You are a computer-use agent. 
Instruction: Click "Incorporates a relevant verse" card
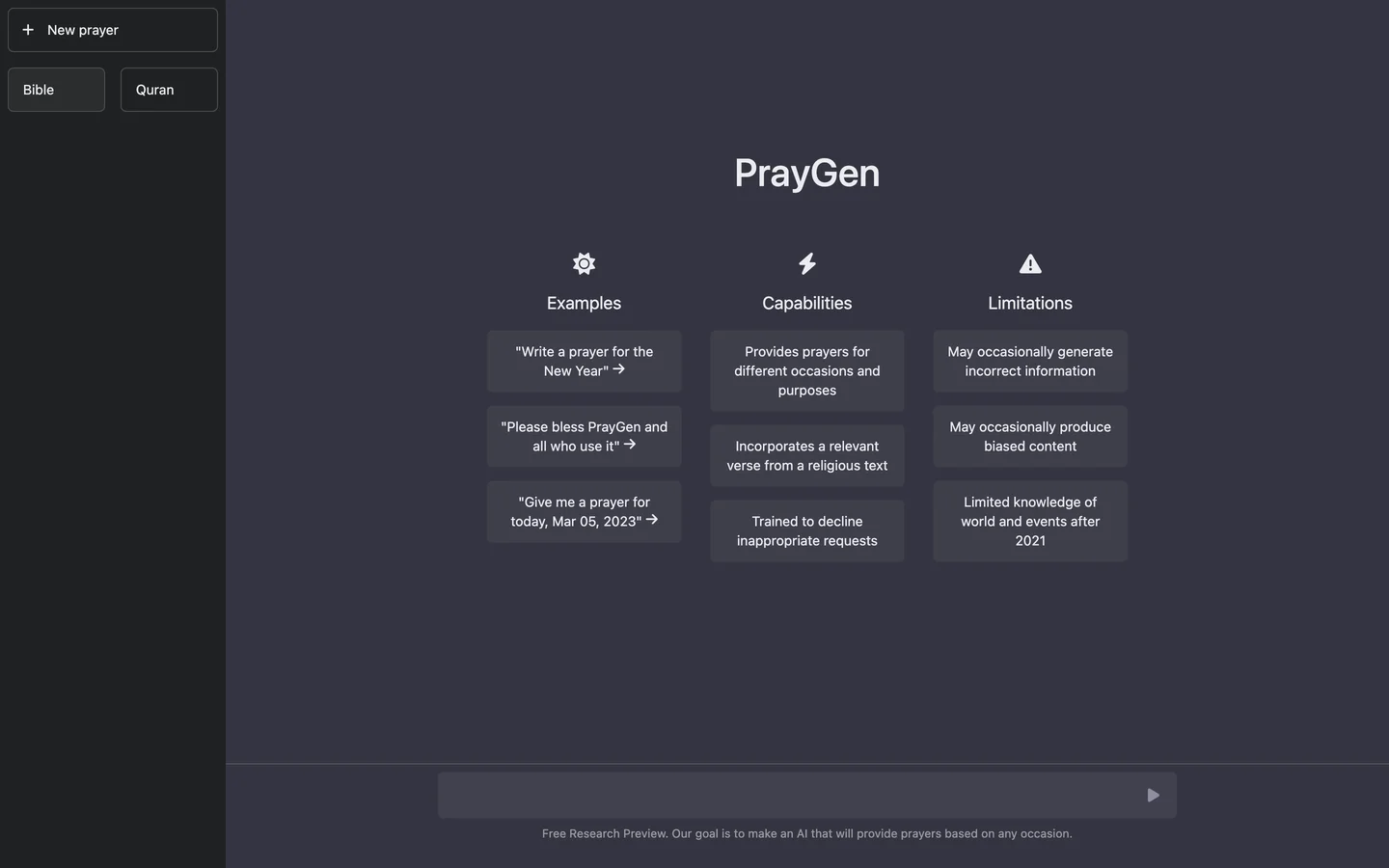click(807, 456)
